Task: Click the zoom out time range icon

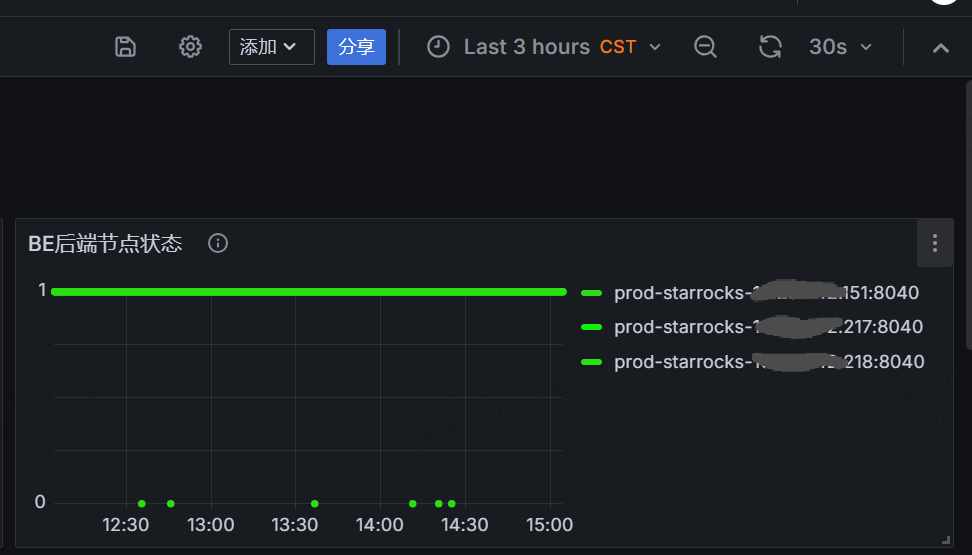Action: 706,47
